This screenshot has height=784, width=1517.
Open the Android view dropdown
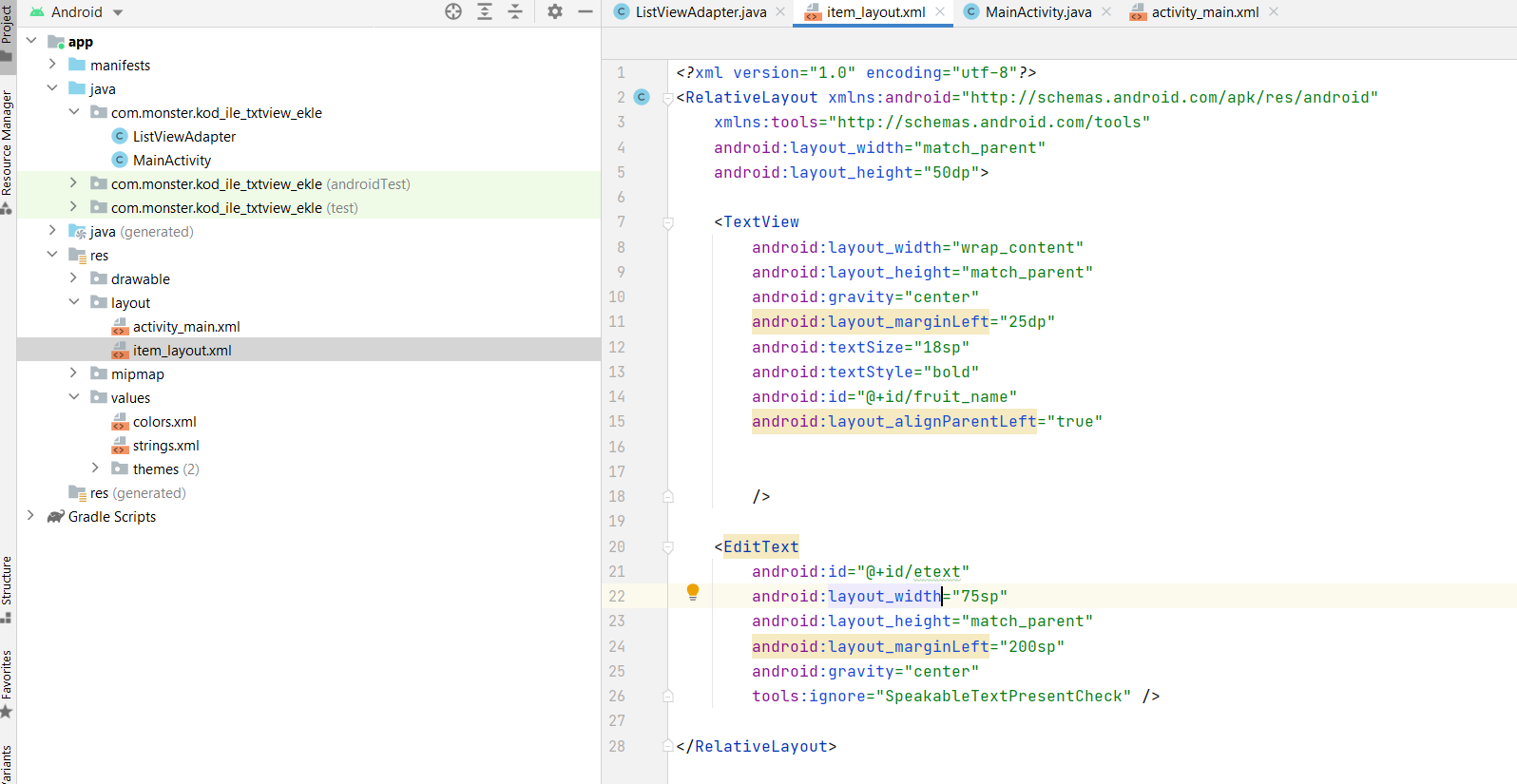[77, 12]
